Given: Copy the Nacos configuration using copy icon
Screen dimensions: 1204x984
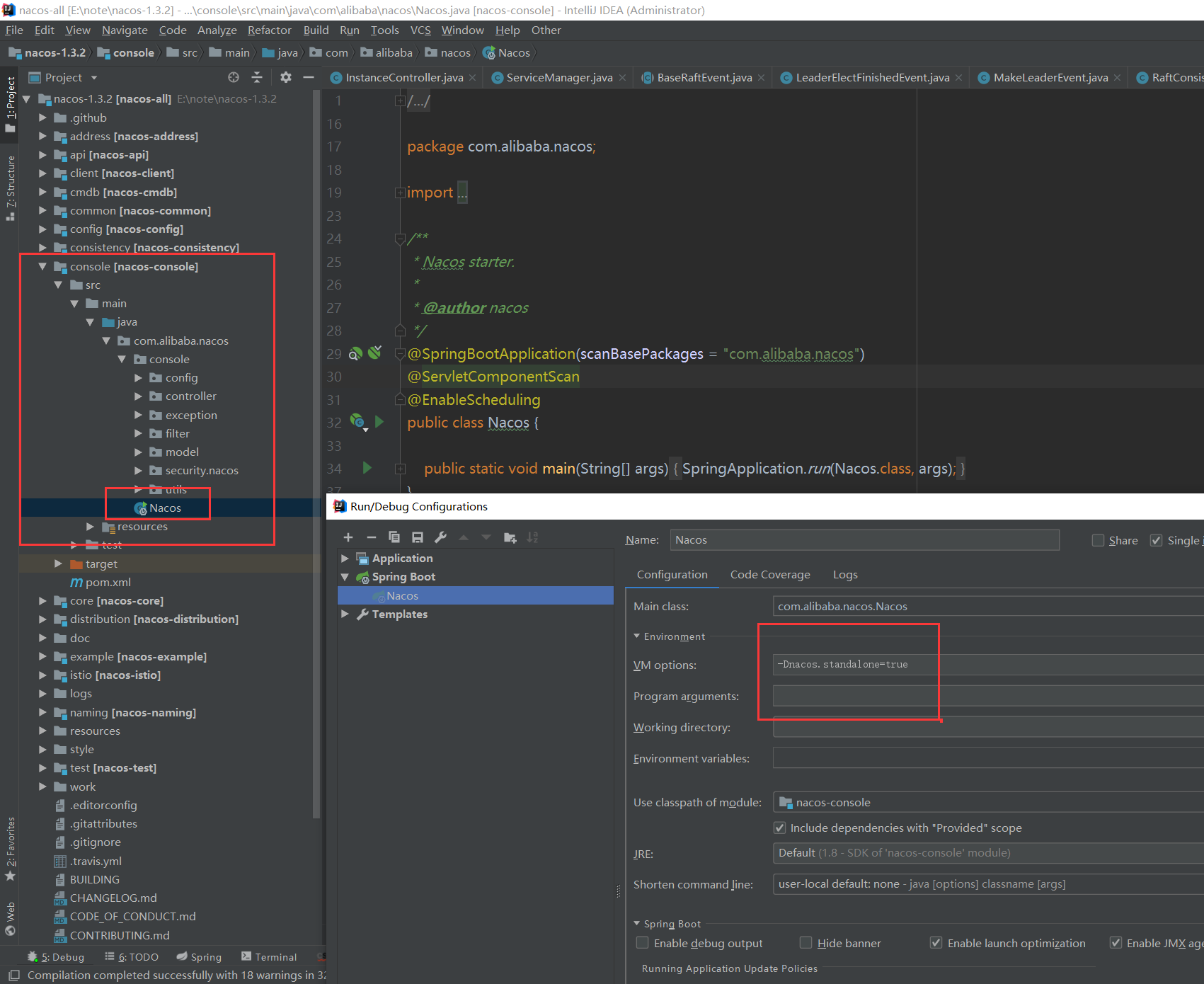Looking at the screenshot, I should point(394,537).
